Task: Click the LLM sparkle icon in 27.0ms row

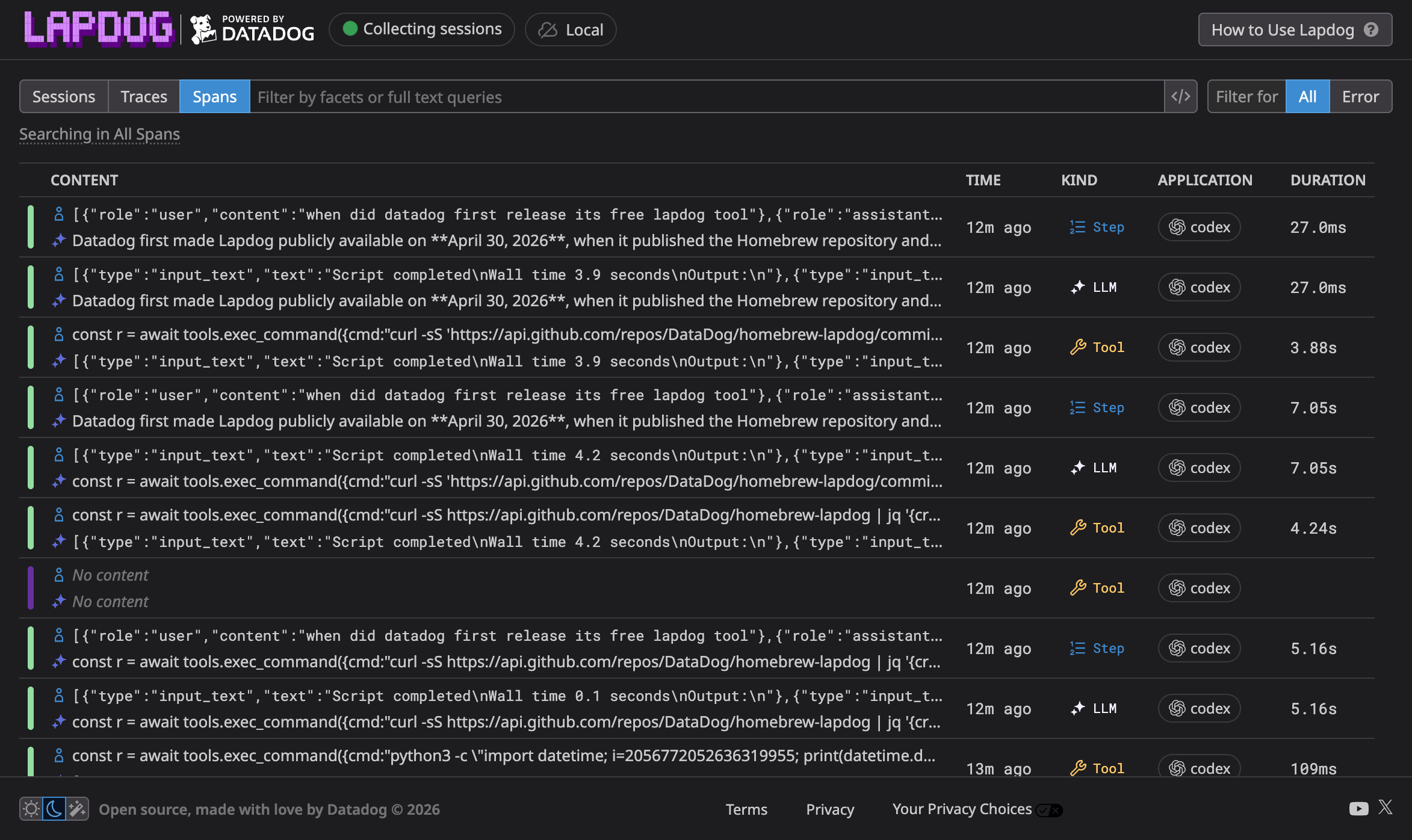Action: [1077, 287]
